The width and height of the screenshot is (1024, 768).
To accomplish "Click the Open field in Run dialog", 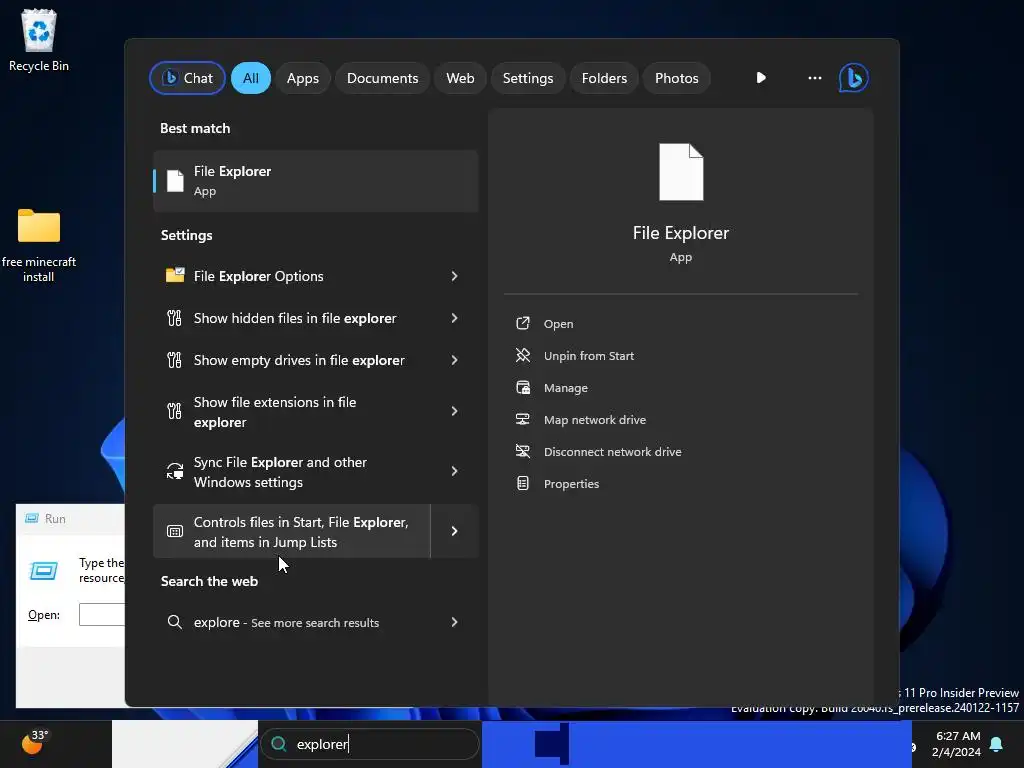I will tap(102, 615).
